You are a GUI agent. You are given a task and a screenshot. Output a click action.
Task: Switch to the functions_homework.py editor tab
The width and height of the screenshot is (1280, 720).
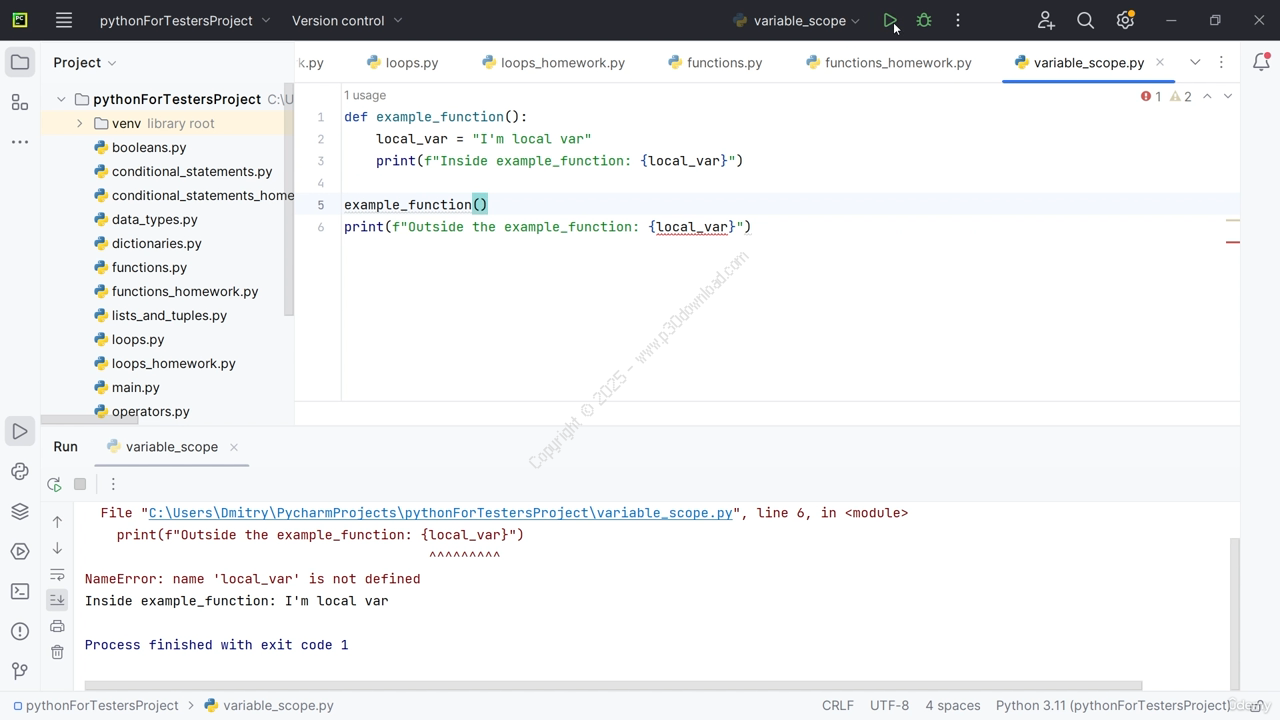point(888,62)
